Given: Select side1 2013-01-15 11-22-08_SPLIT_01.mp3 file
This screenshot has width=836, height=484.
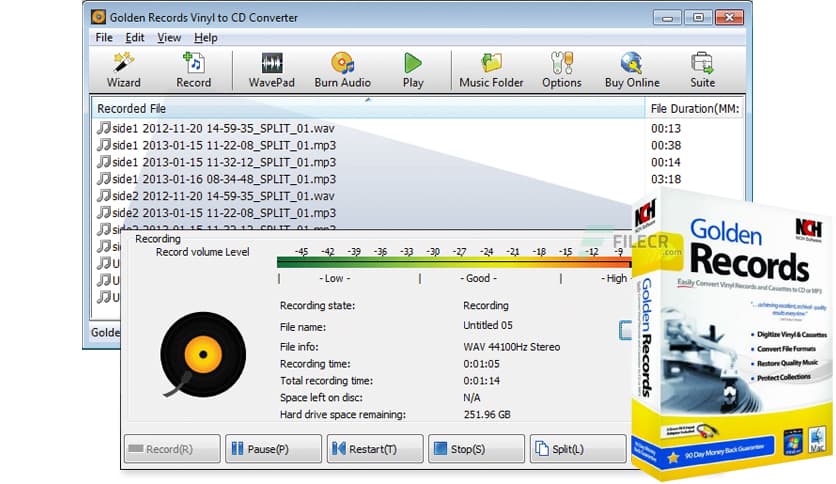Looking at the screenshot, I should (x=216, y=145).
